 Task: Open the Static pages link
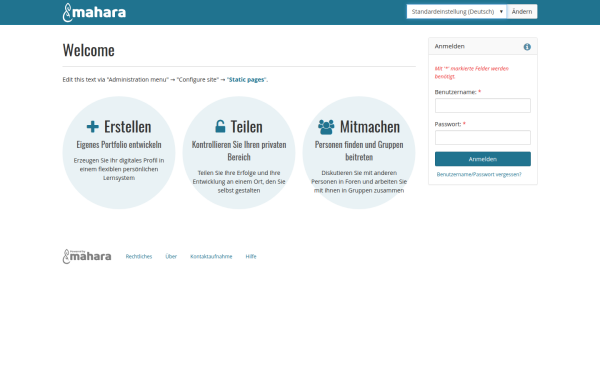(x=246, y=80)
